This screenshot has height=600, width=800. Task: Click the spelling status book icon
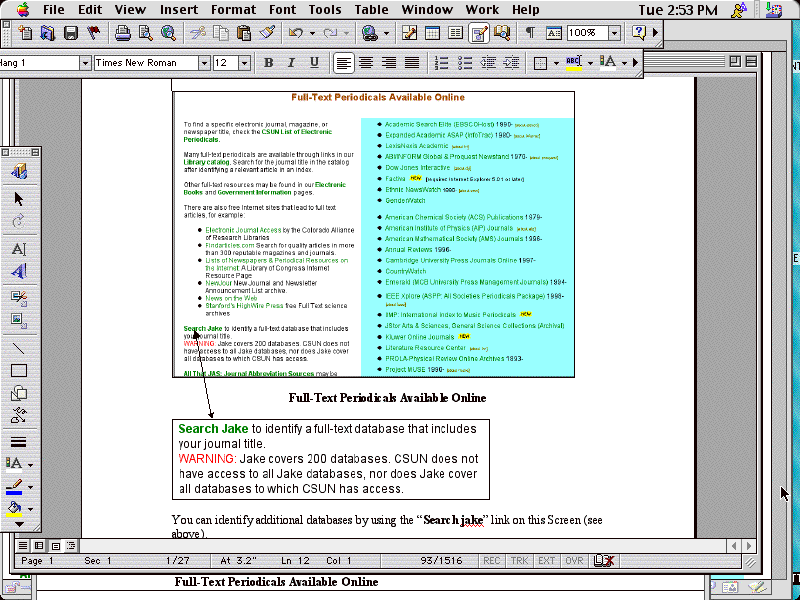pos(604,561)
